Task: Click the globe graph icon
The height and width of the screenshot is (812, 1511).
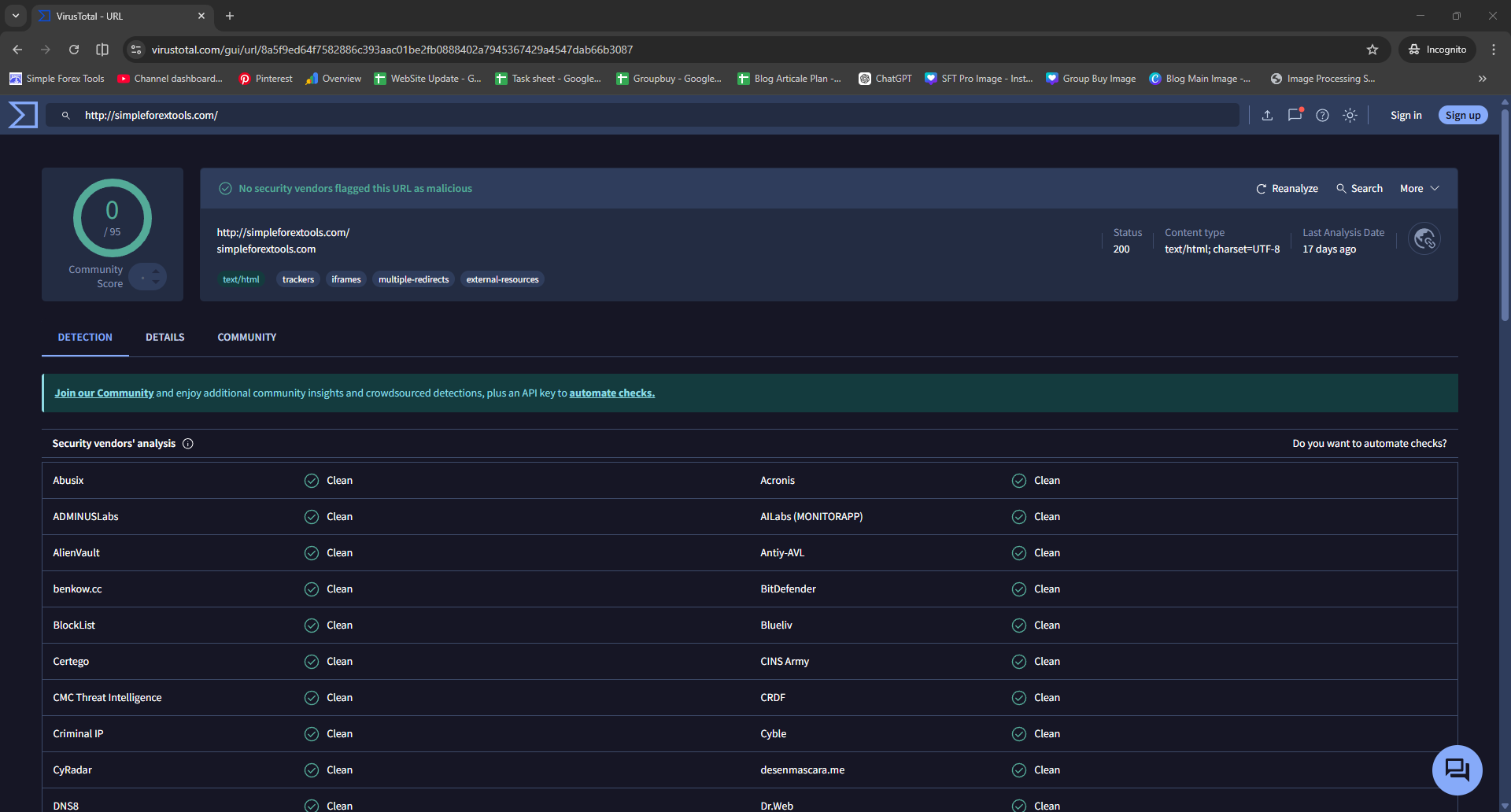Action: tap(1424, 239)
